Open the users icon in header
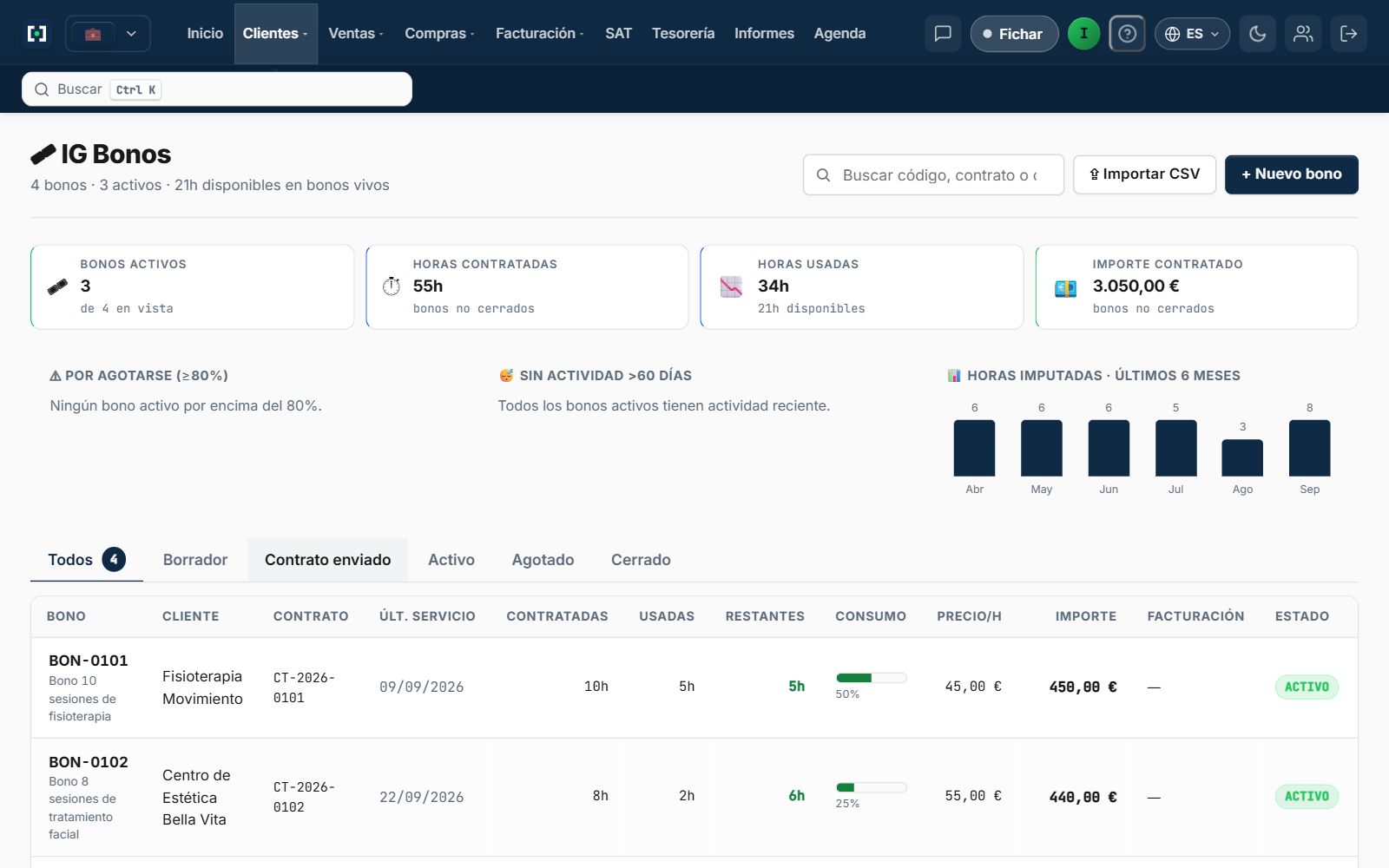Viewport: 1389px width, 868px height. coord(1303,34)
